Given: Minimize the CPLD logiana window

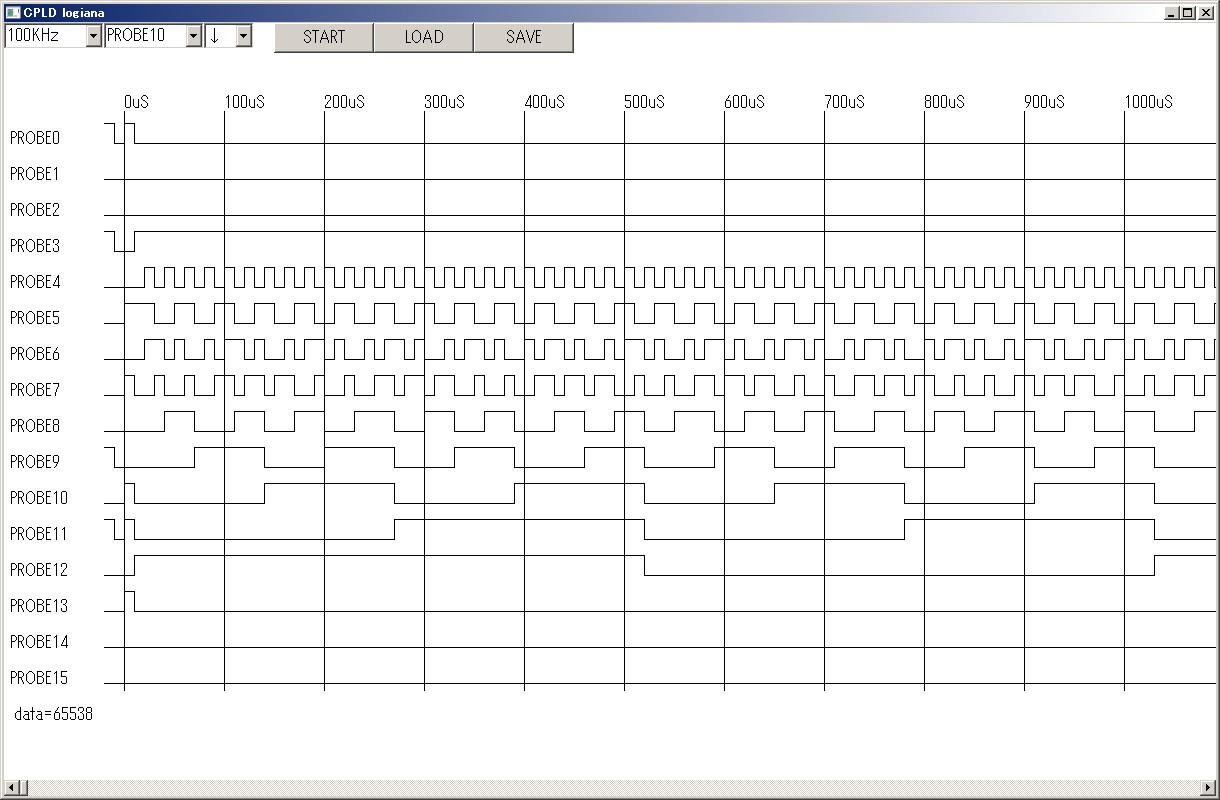Looking at the screenshot, I should click(1173, 13).
